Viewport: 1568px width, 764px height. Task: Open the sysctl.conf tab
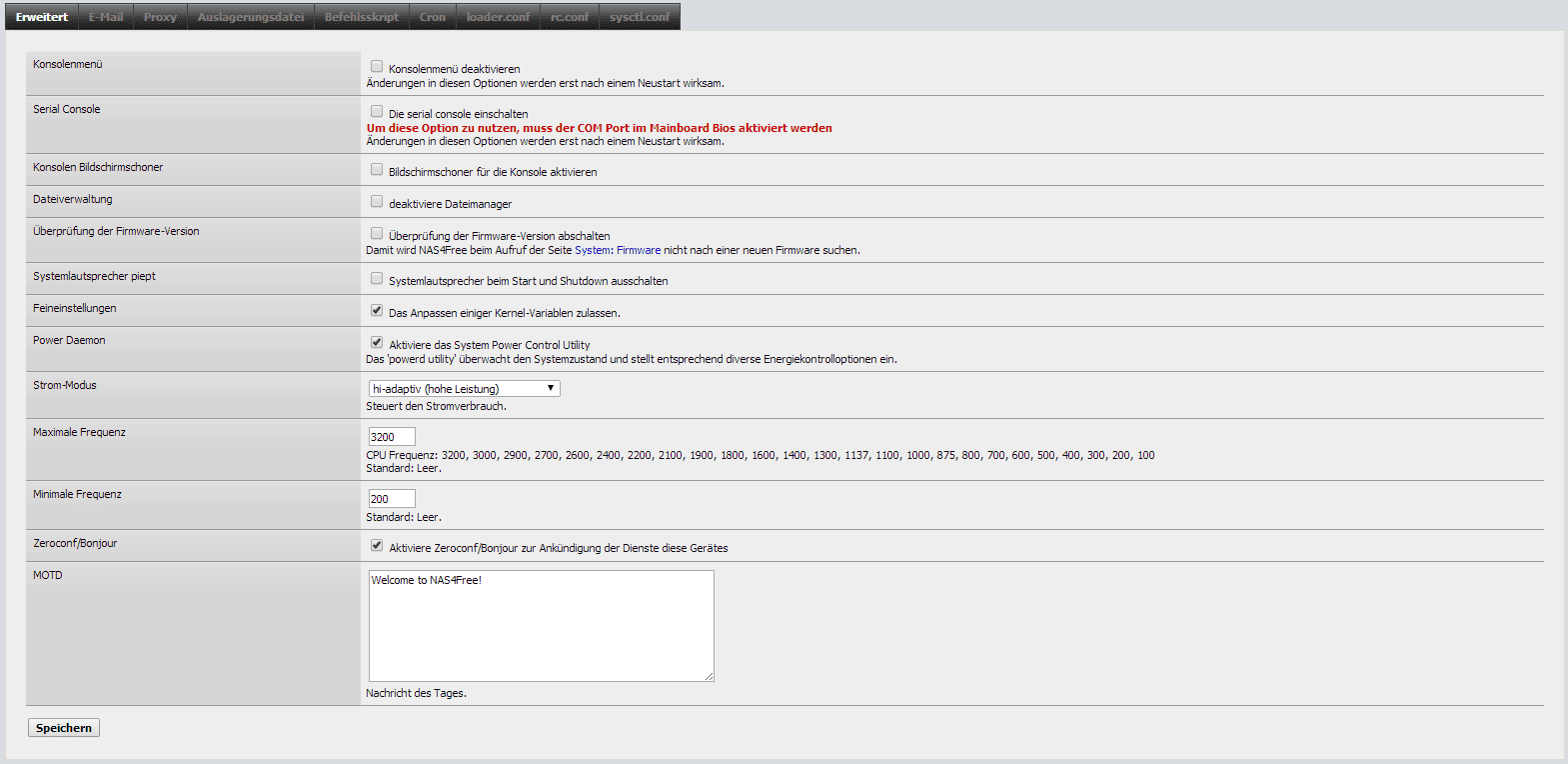[x=640, y=17]
